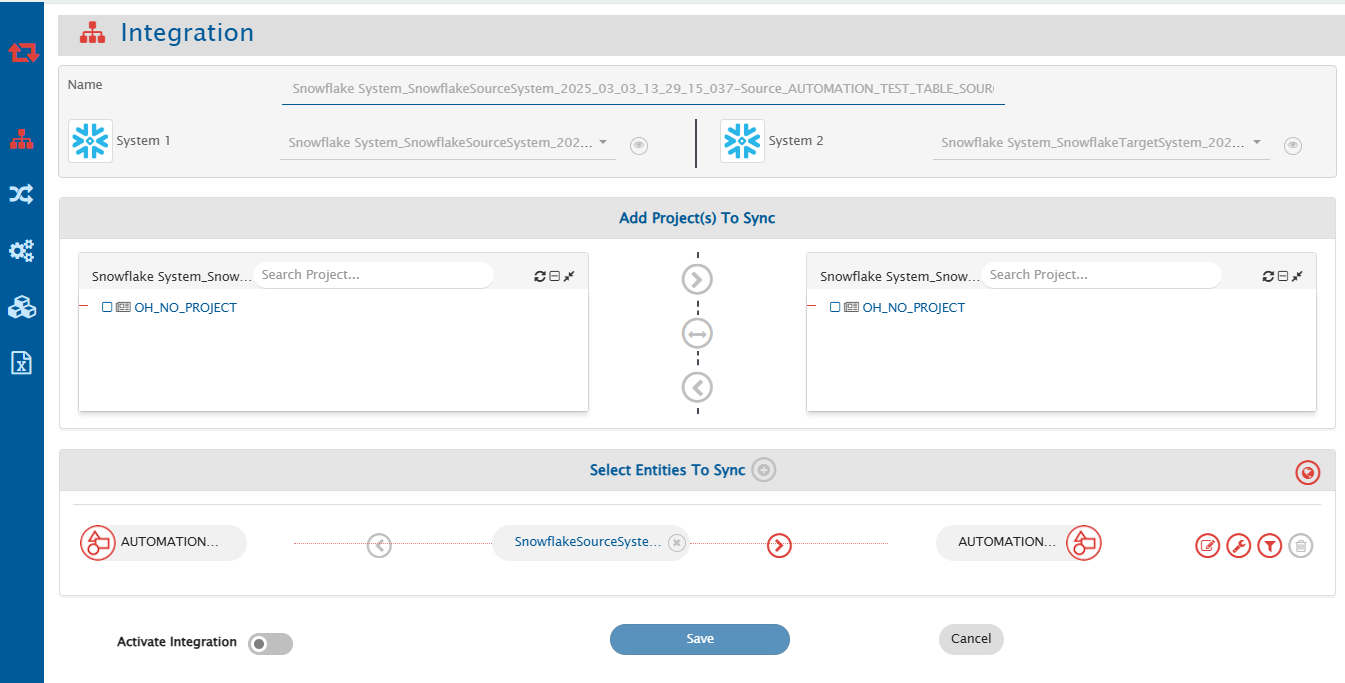Open the System 2 target system dropdown
Viewport: 1345px width, 683px height.
(1256, 142)
